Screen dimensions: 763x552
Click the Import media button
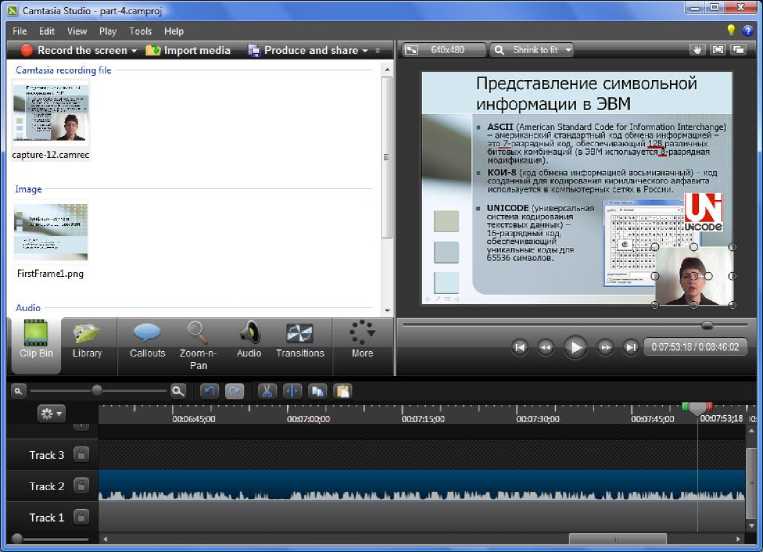pos(188,50)
